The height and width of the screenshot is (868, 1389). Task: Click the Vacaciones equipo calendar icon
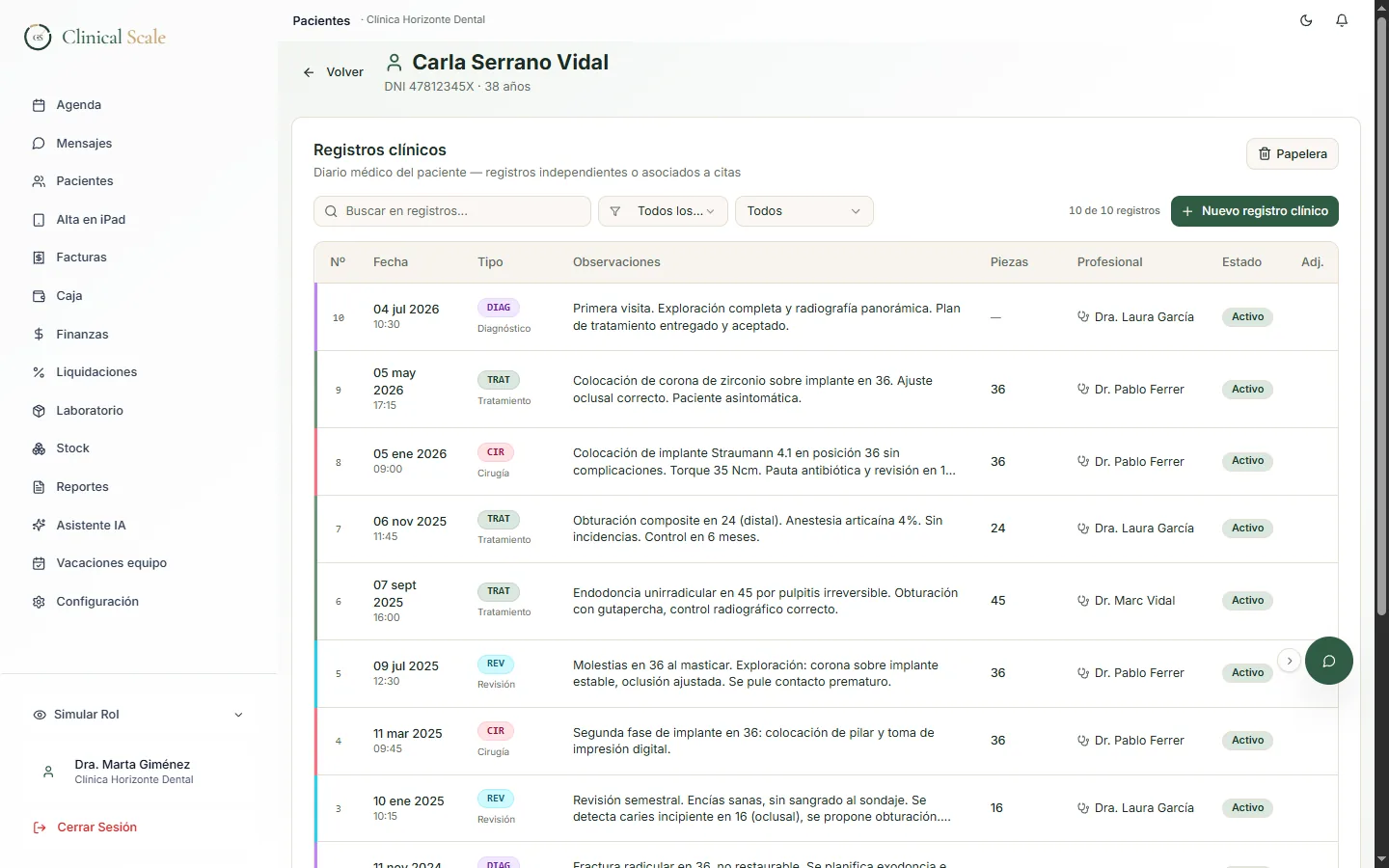tap(39, 563)
